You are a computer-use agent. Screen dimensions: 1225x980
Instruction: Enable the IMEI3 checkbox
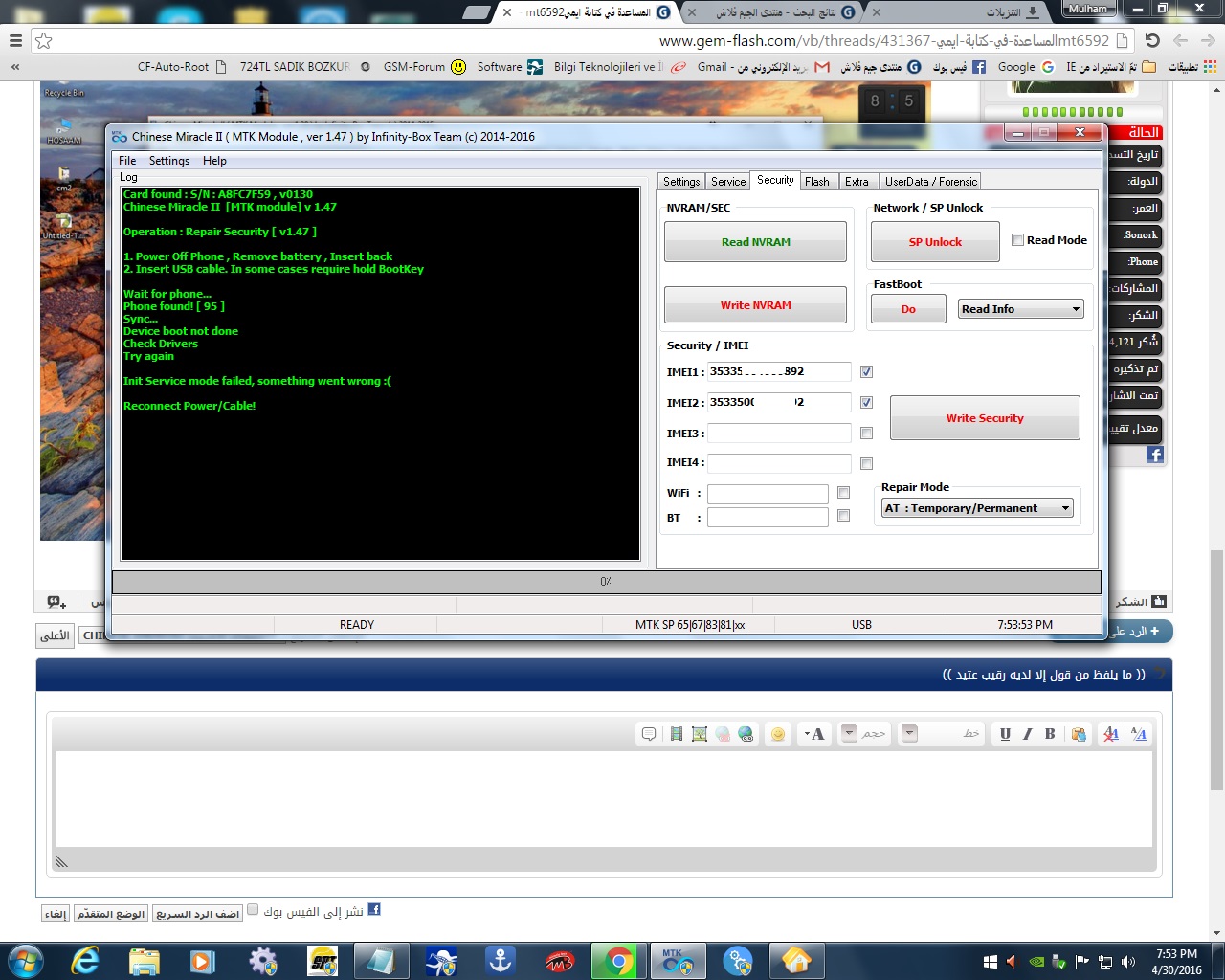(866, 434)
